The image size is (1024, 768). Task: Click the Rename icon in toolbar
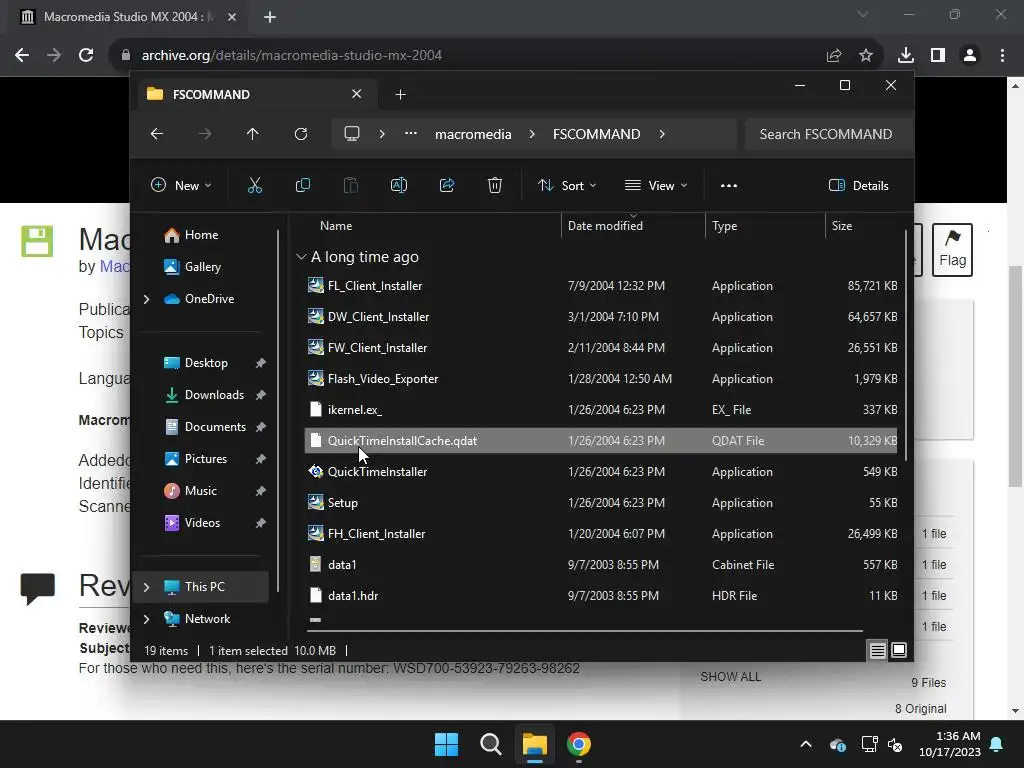click(399, 185)
